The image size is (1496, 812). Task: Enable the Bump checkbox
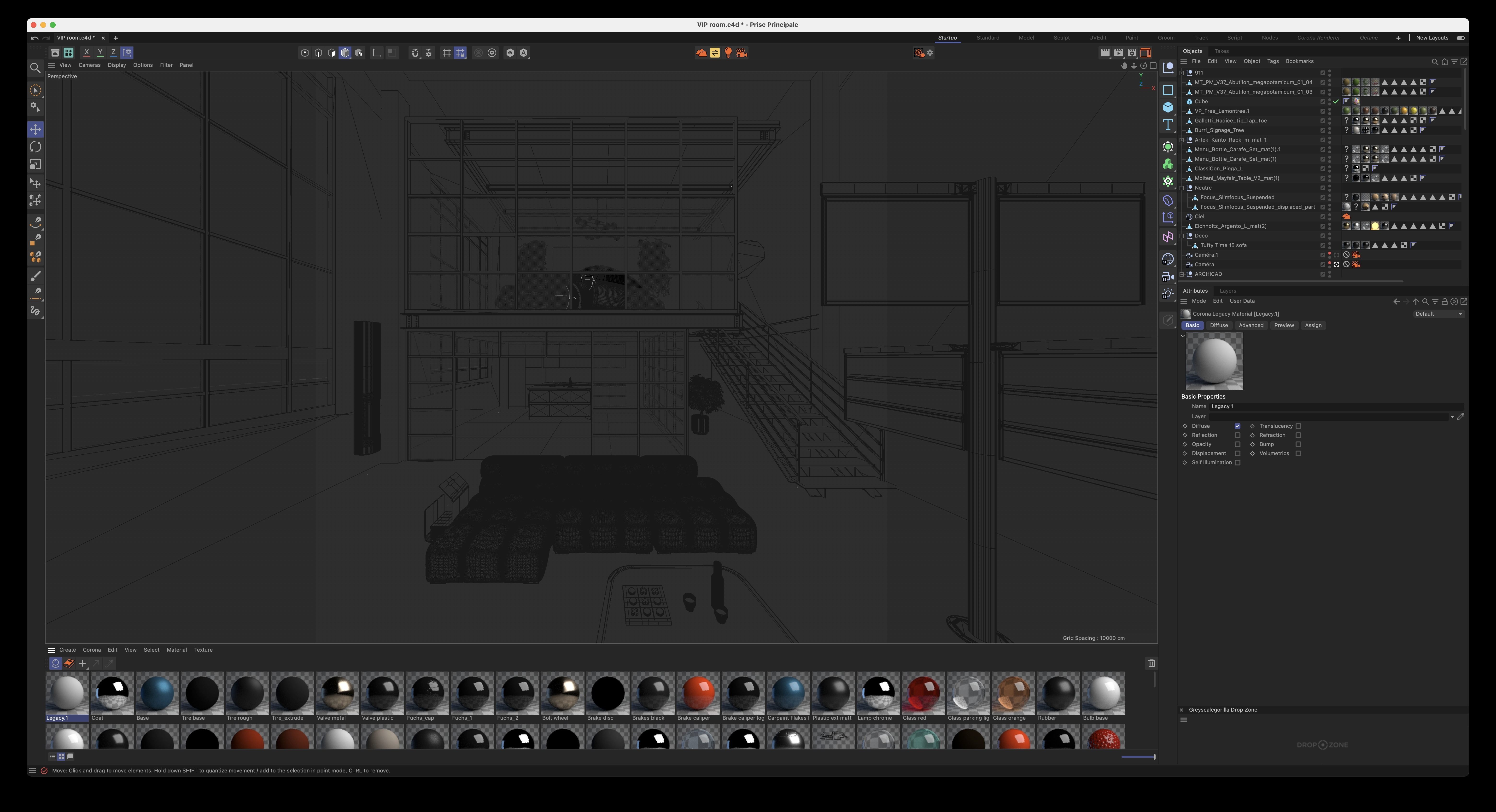(x=1298, y=445)
